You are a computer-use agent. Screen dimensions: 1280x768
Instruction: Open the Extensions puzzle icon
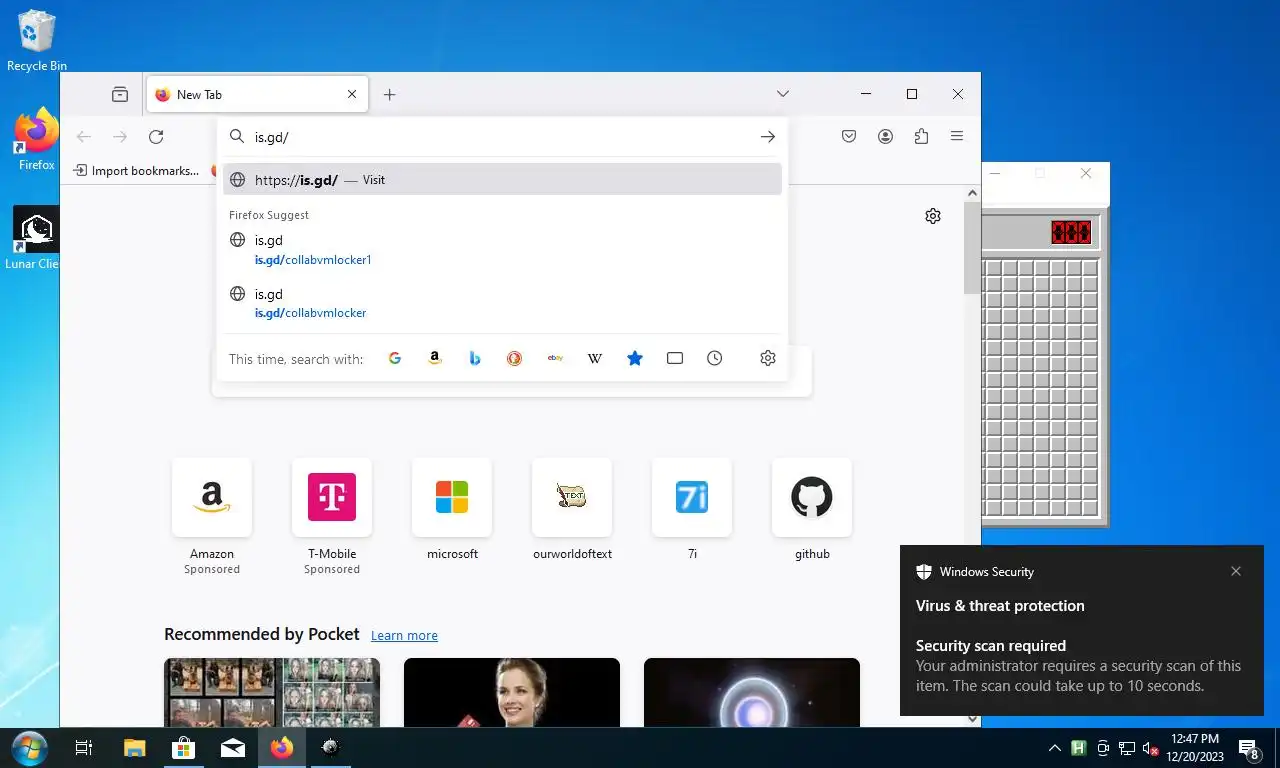921,137
